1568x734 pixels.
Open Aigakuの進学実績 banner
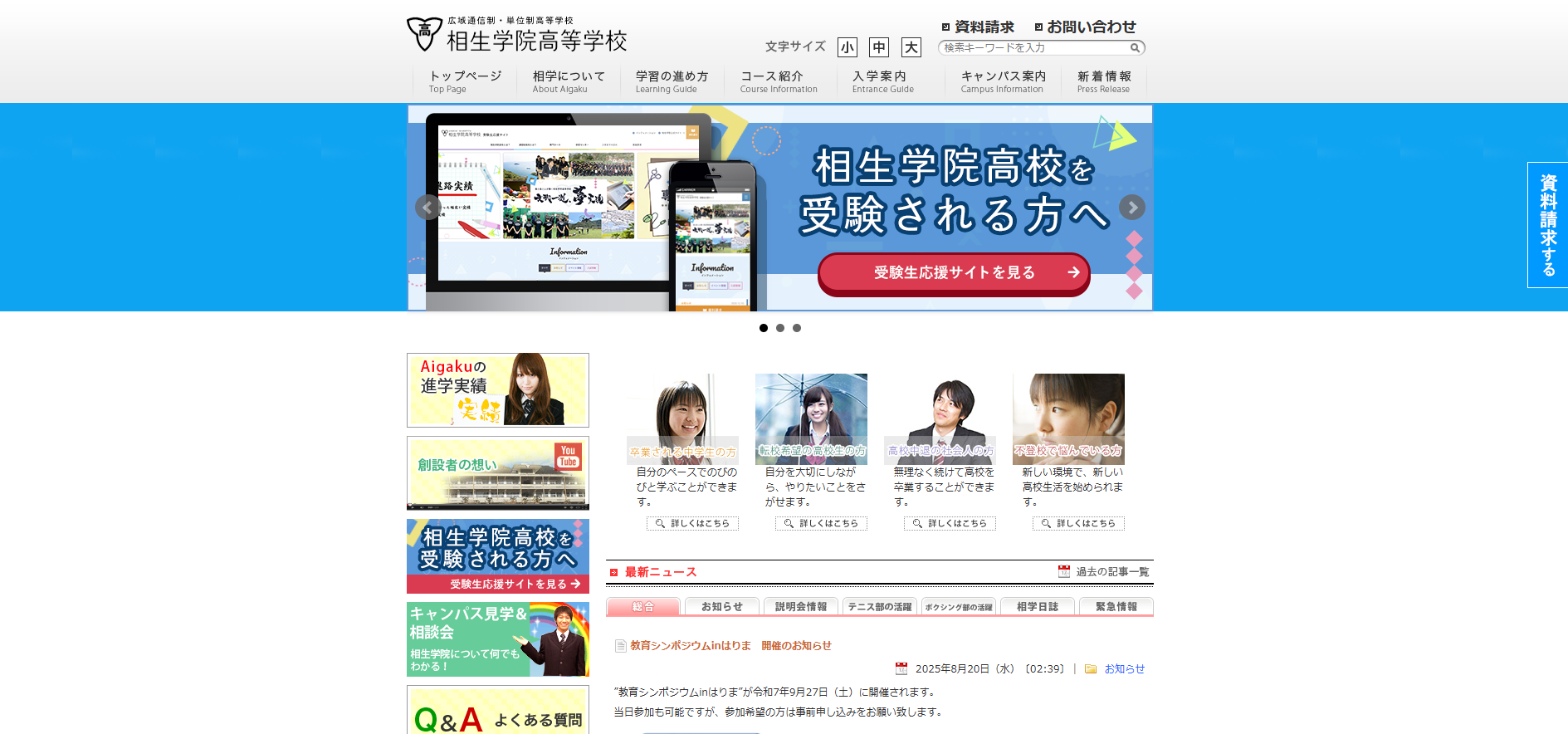click(x=498, y=390)
